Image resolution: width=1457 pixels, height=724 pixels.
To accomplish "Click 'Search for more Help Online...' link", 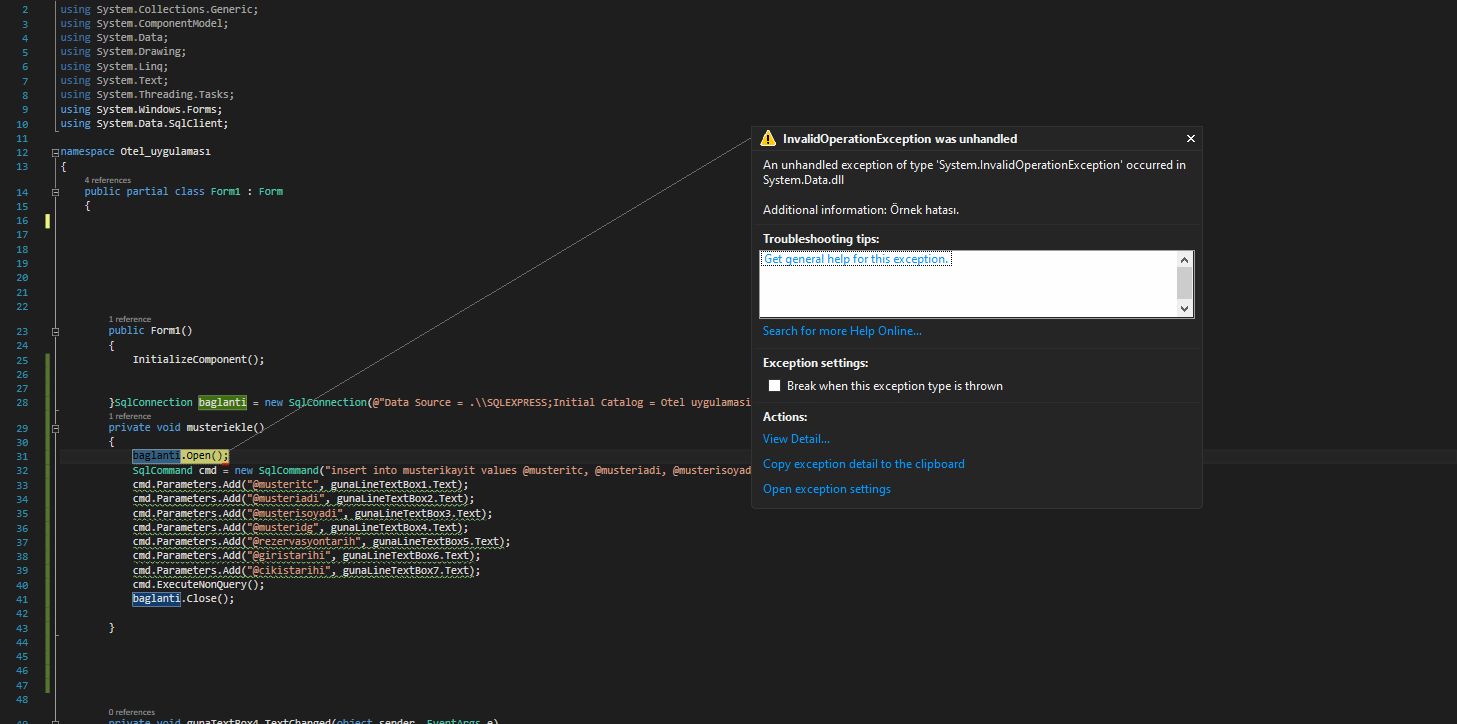I will [x=842, y=331].
